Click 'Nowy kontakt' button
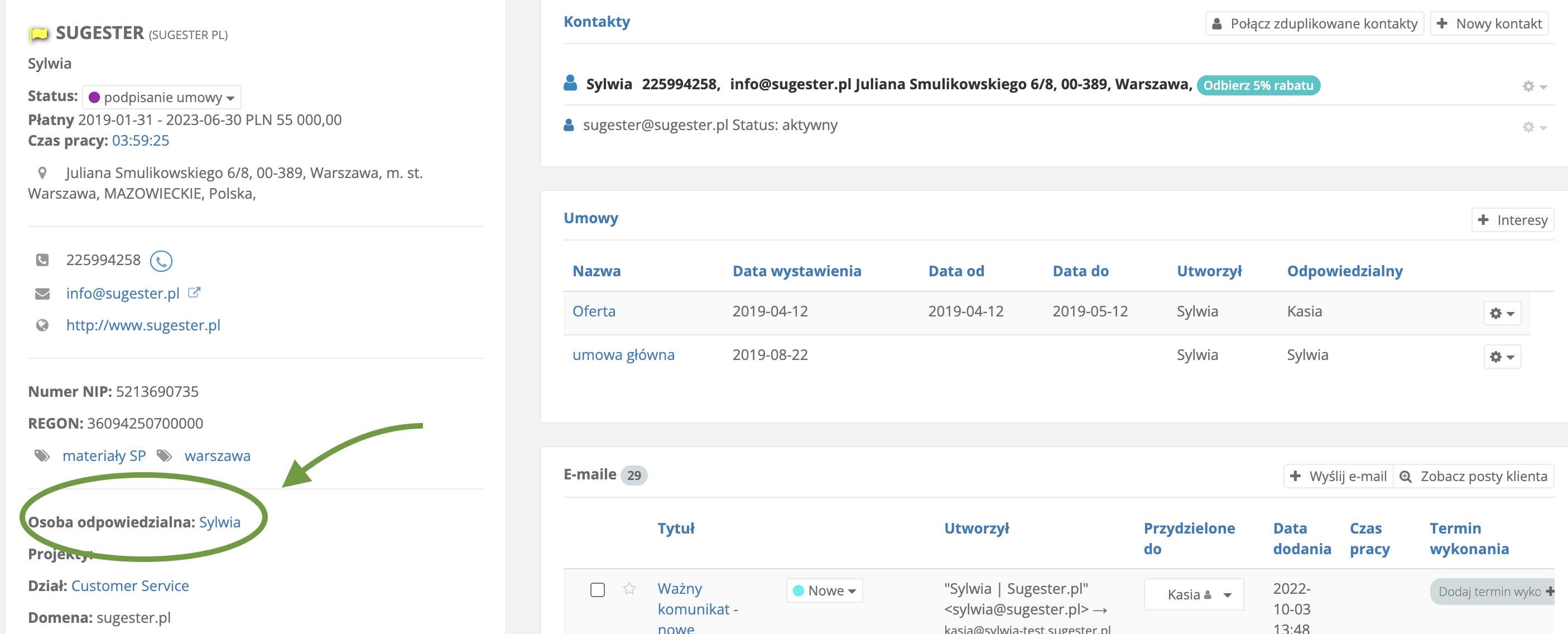Screen dimensions: 1568x634 [1489, 24]
